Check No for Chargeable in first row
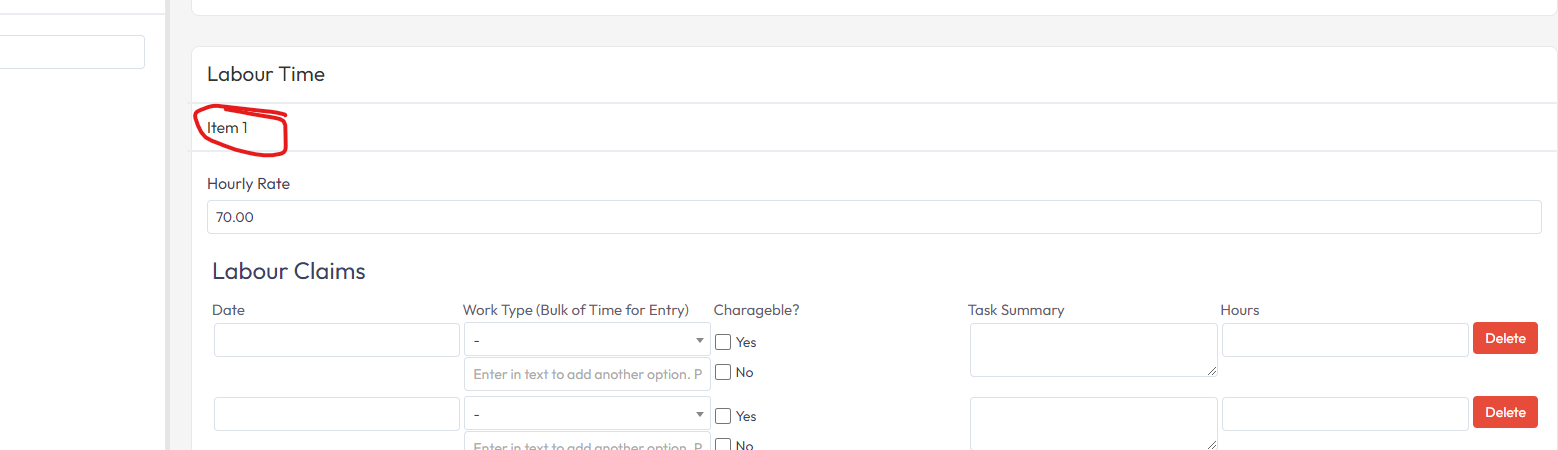Screen dimensions: 1558x450 pyautogui.click(x=724, y=372)
